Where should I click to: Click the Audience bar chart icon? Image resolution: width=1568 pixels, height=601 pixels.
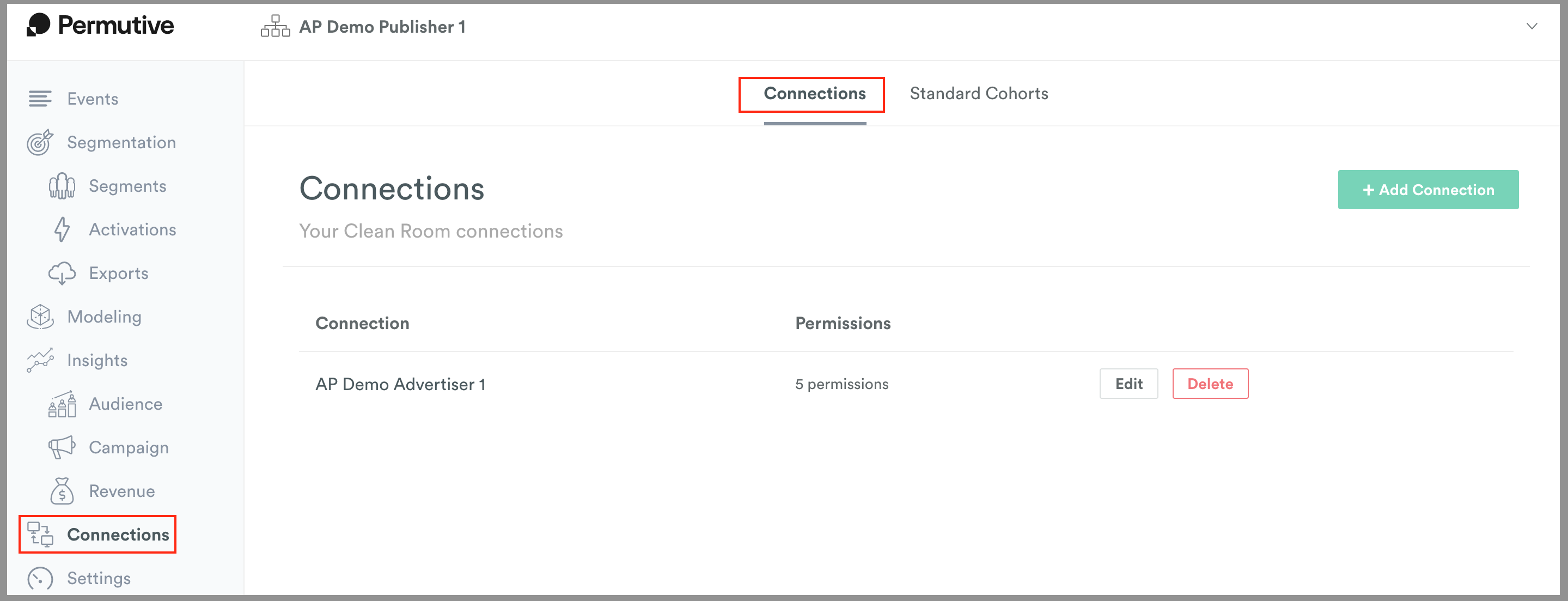(x=62, y=404)
